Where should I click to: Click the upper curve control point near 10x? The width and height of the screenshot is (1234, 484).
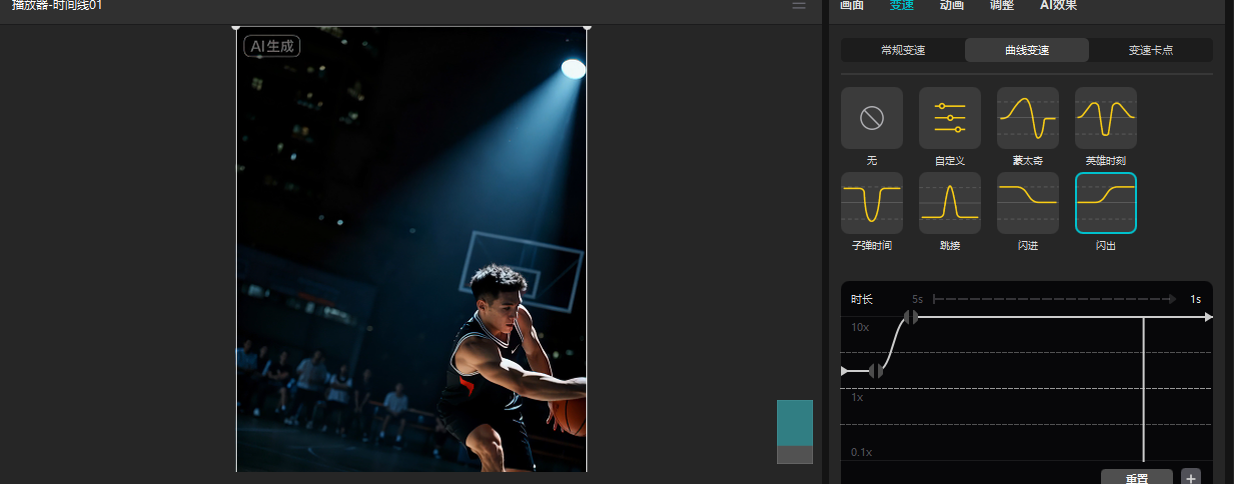tap(910, 317)
